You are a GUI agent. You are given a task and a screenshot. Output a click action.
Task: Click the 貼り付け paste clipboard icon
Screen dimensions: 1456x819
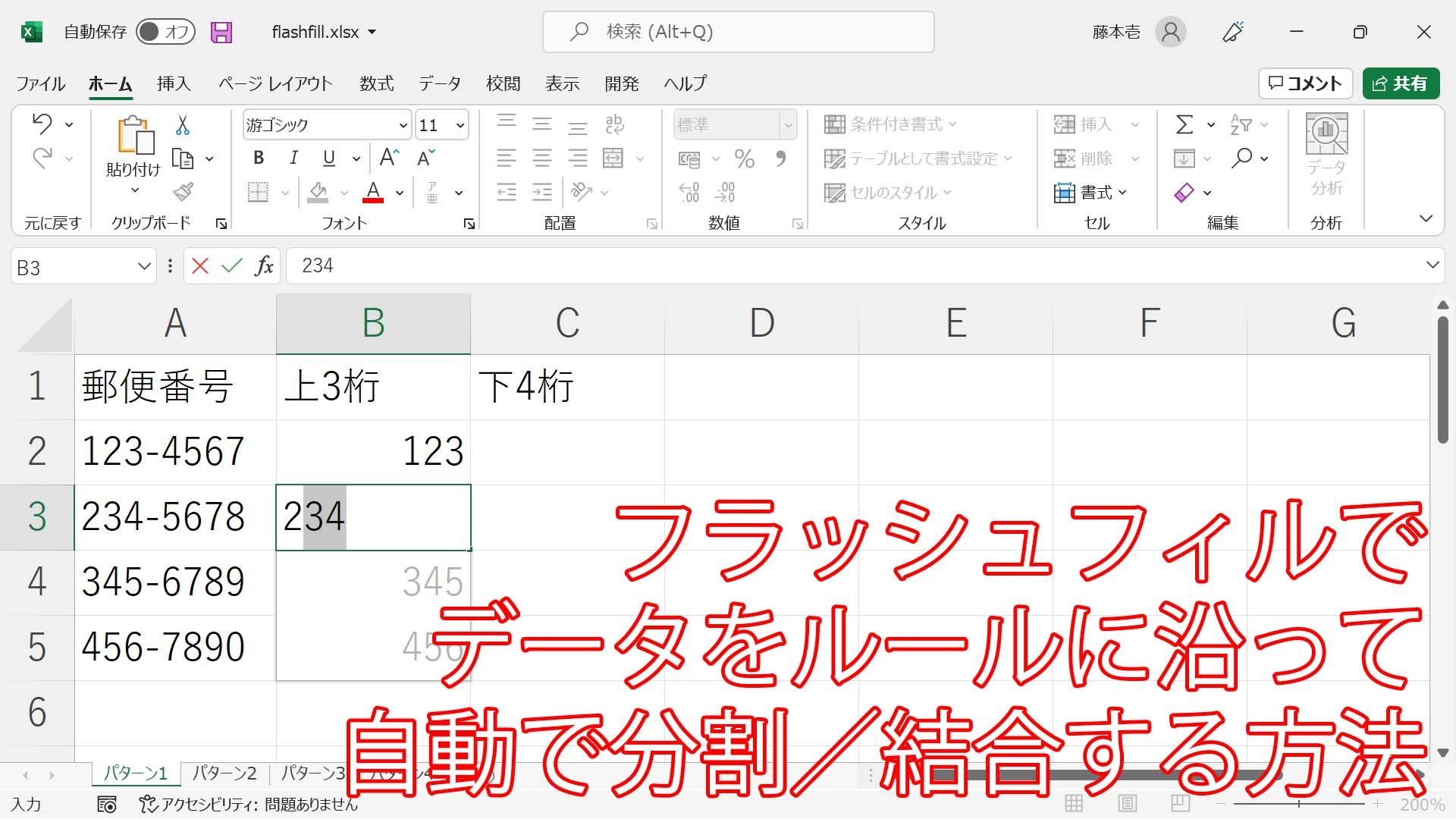135,135
